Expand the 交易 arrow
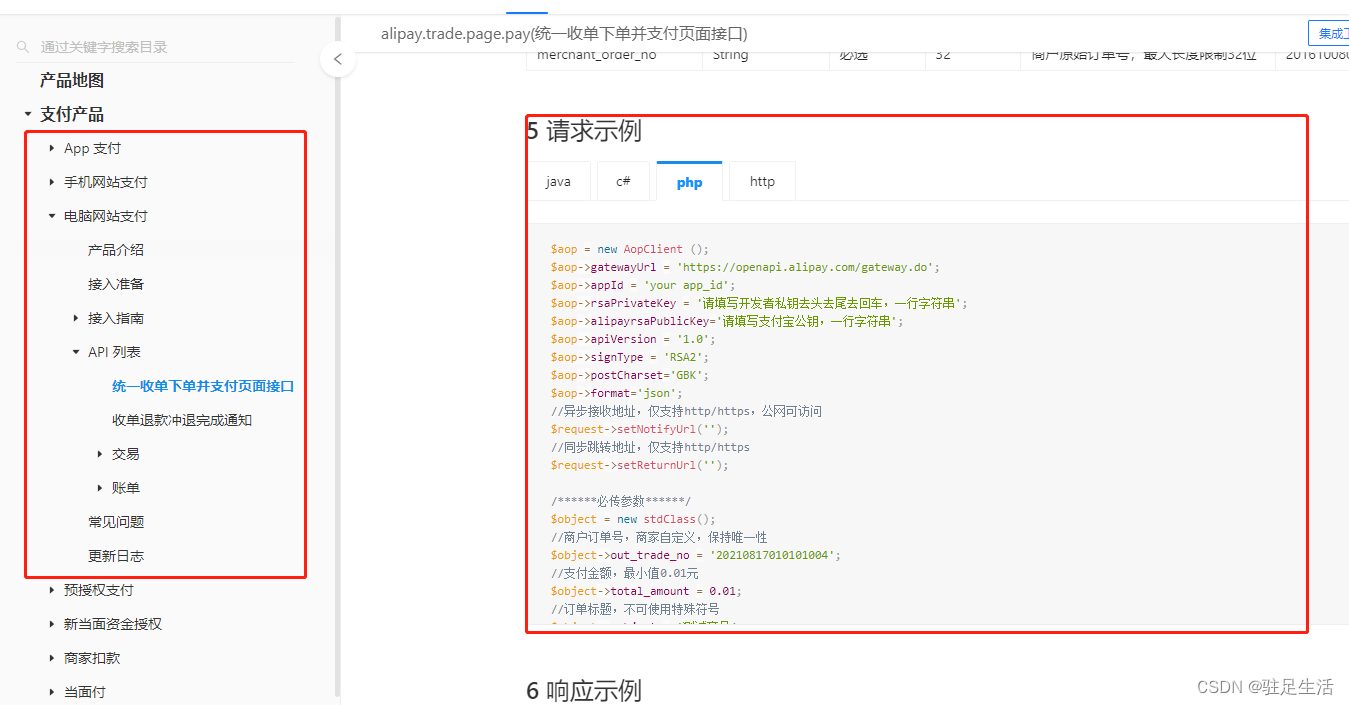 coord(100,454)
